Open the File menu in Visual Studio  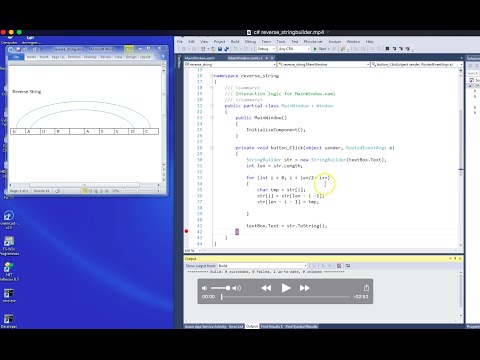click(x=180, y=42)
